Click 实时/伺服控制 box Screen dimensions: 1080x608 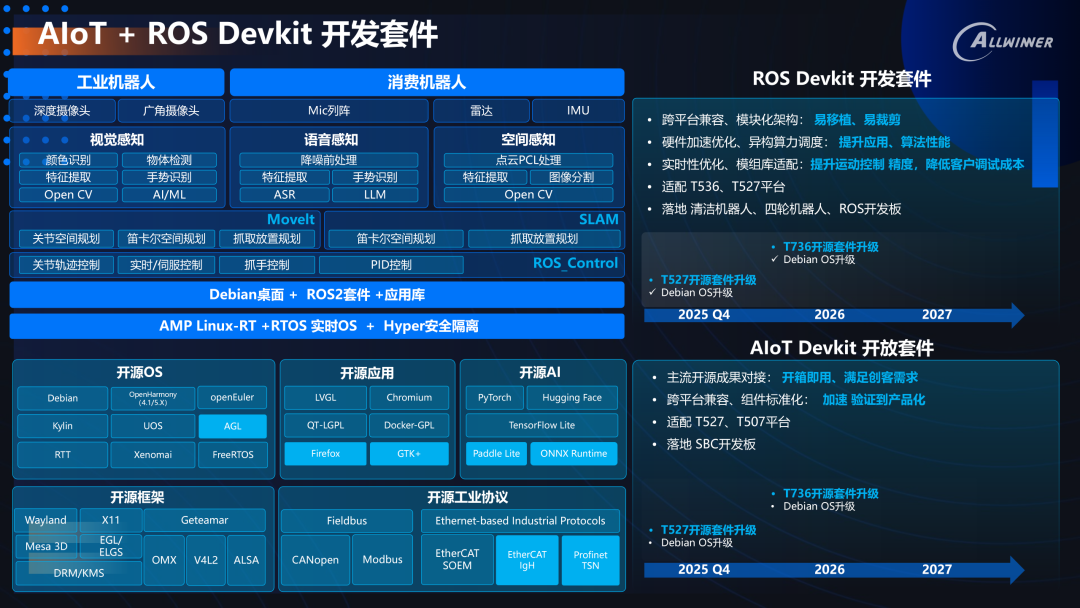coord(166,265)
